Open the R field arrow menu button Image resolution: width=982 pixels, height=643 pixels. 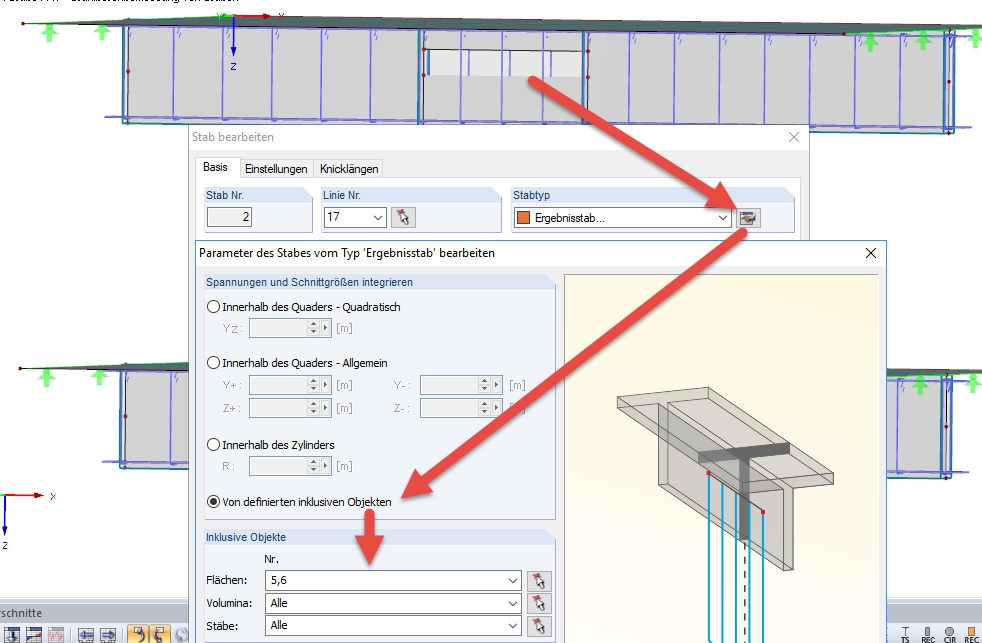coord(326,466)
